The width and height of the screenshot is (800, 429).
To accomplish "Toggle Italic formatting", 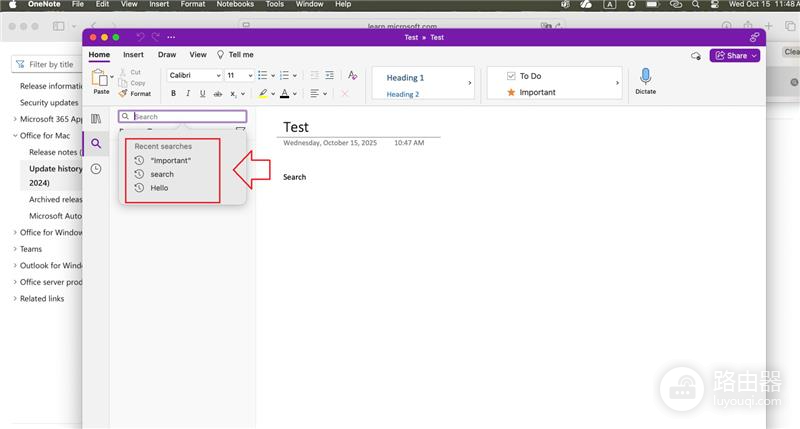I will tap(188, 93).
